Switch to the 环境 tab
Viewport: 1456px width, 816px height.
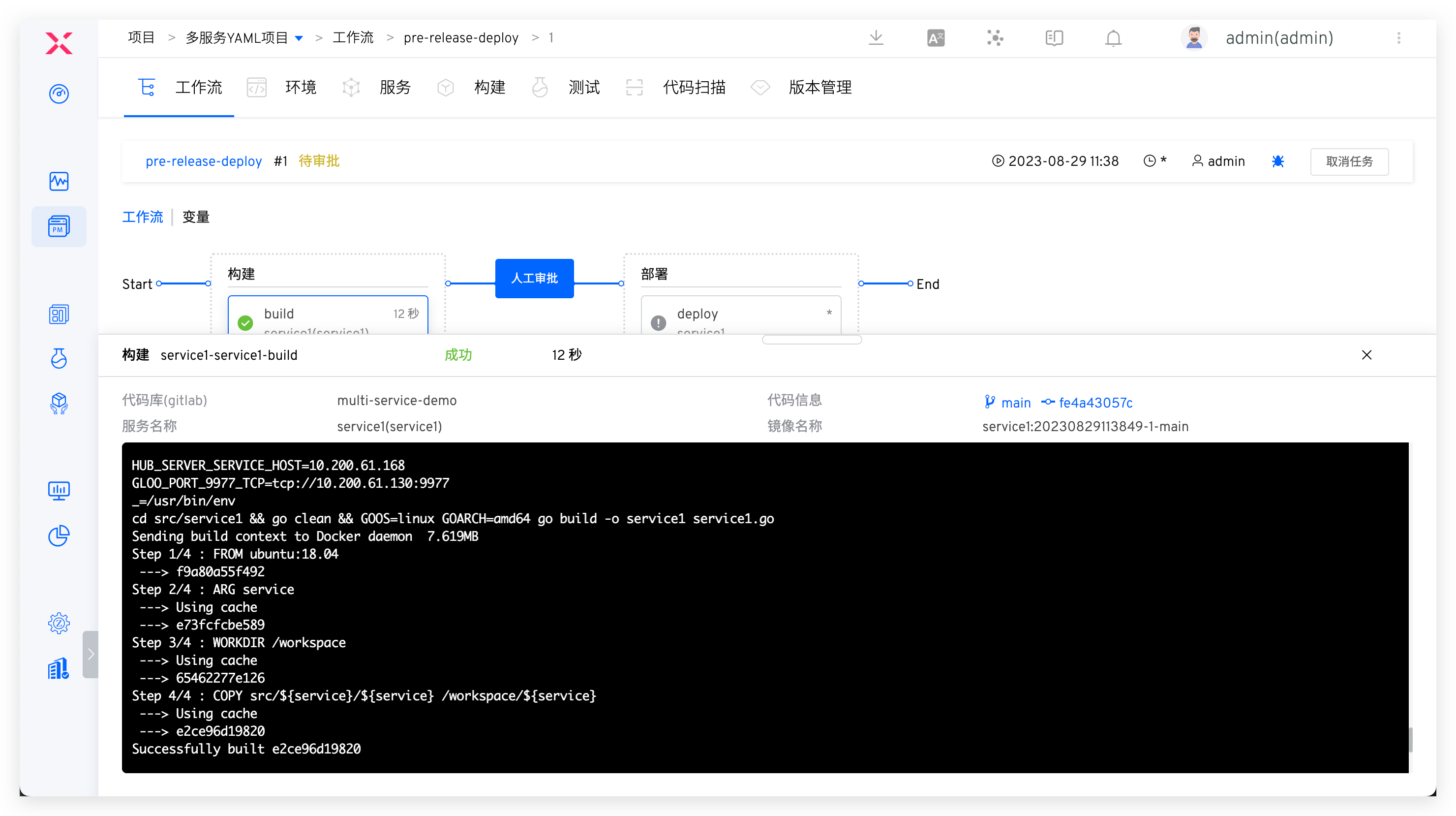point(300,87)
